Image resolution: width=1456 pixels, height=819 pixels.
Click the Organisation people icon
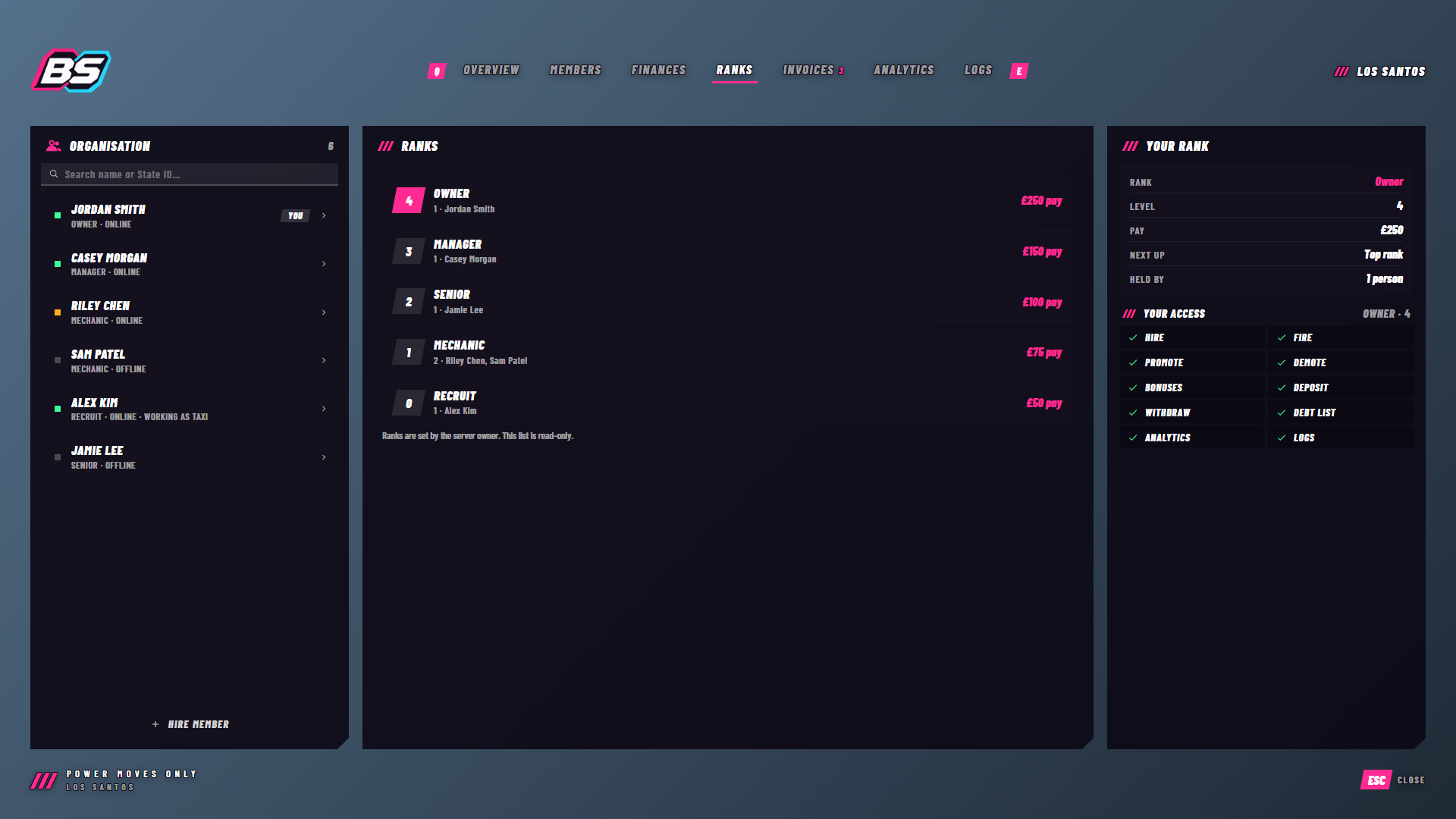click(53, 146)
